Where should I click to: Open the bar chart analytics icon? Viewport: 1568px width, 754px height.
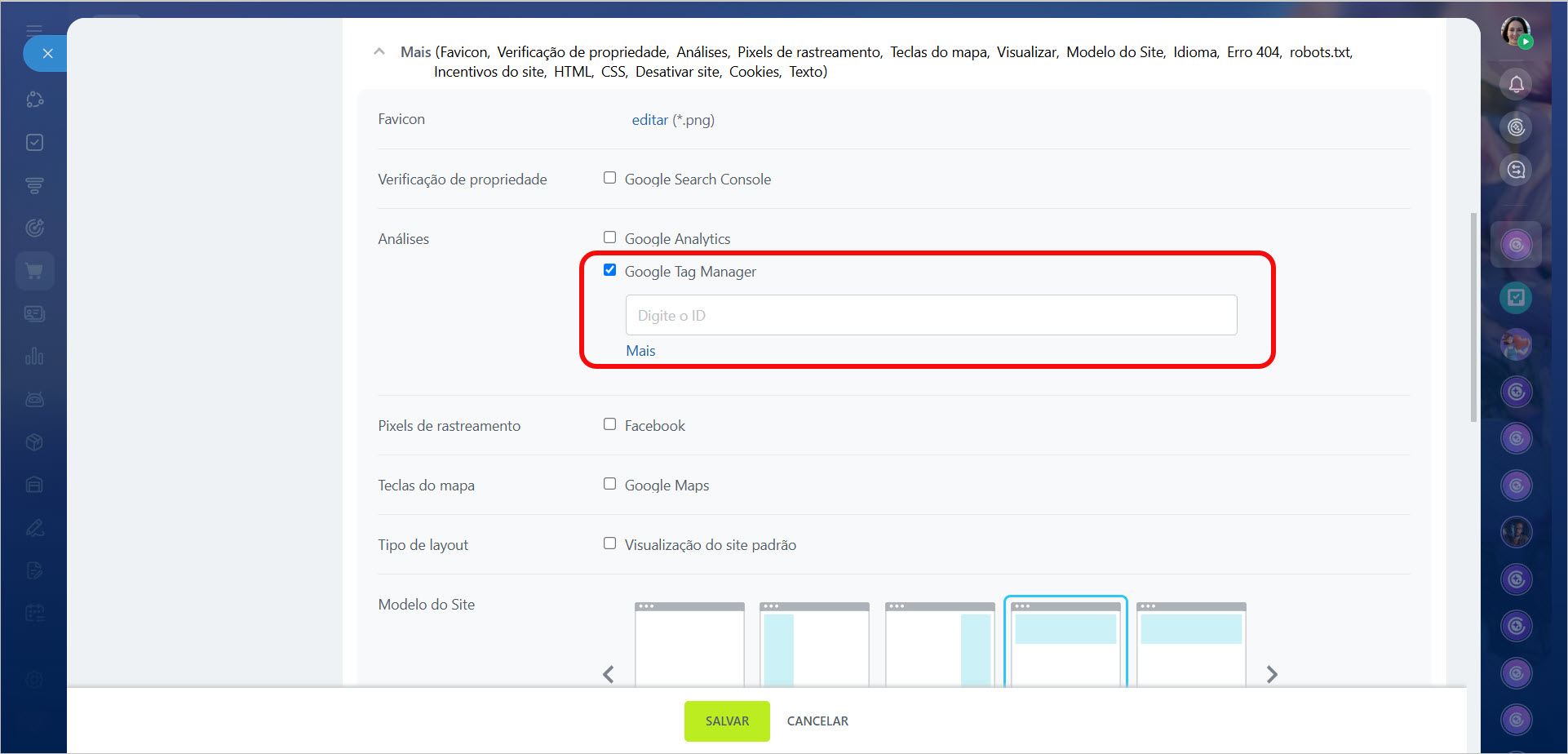34,357
